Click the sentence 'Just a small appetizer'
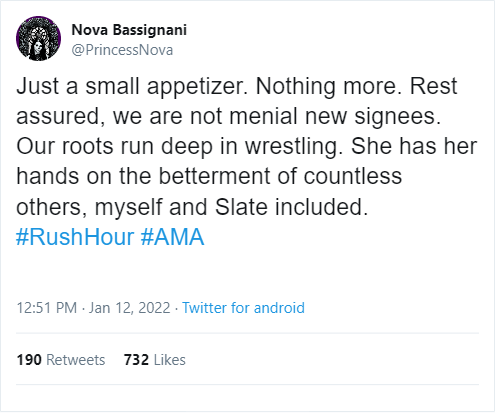Viewport: 495px width, 413px height. pos(132,86)
